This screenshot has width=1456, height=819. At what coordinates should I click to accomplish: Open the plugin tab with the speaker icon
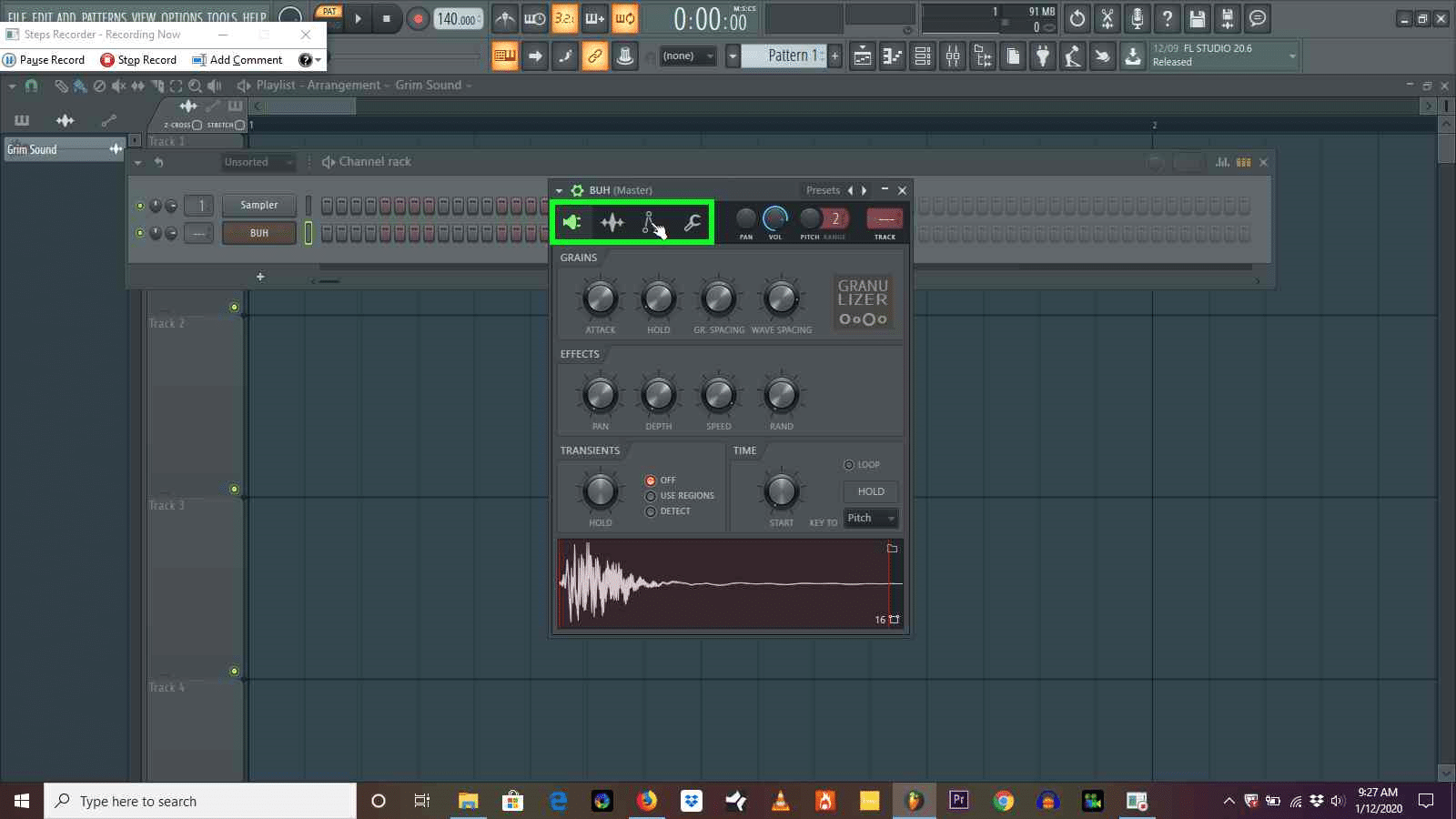point(571,222)
